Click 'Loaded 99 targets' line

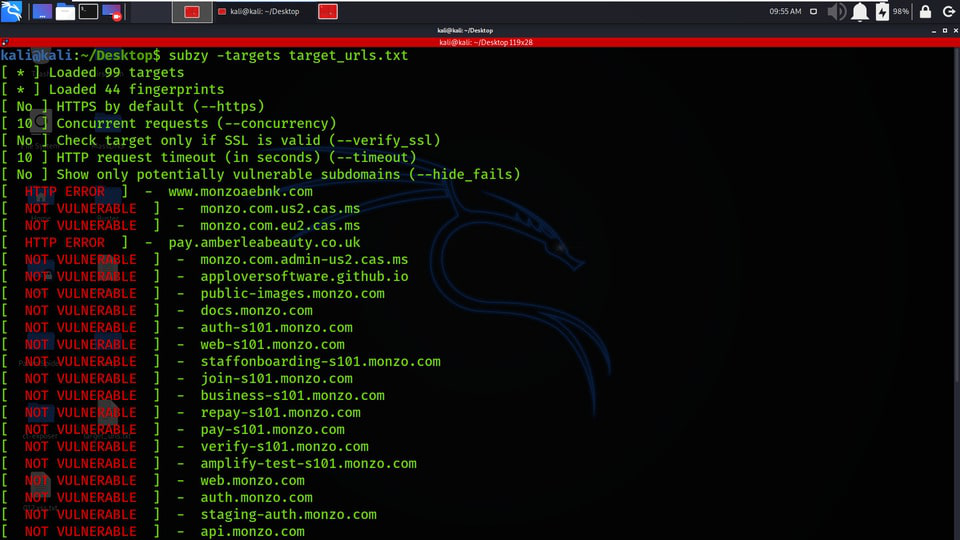116,72
